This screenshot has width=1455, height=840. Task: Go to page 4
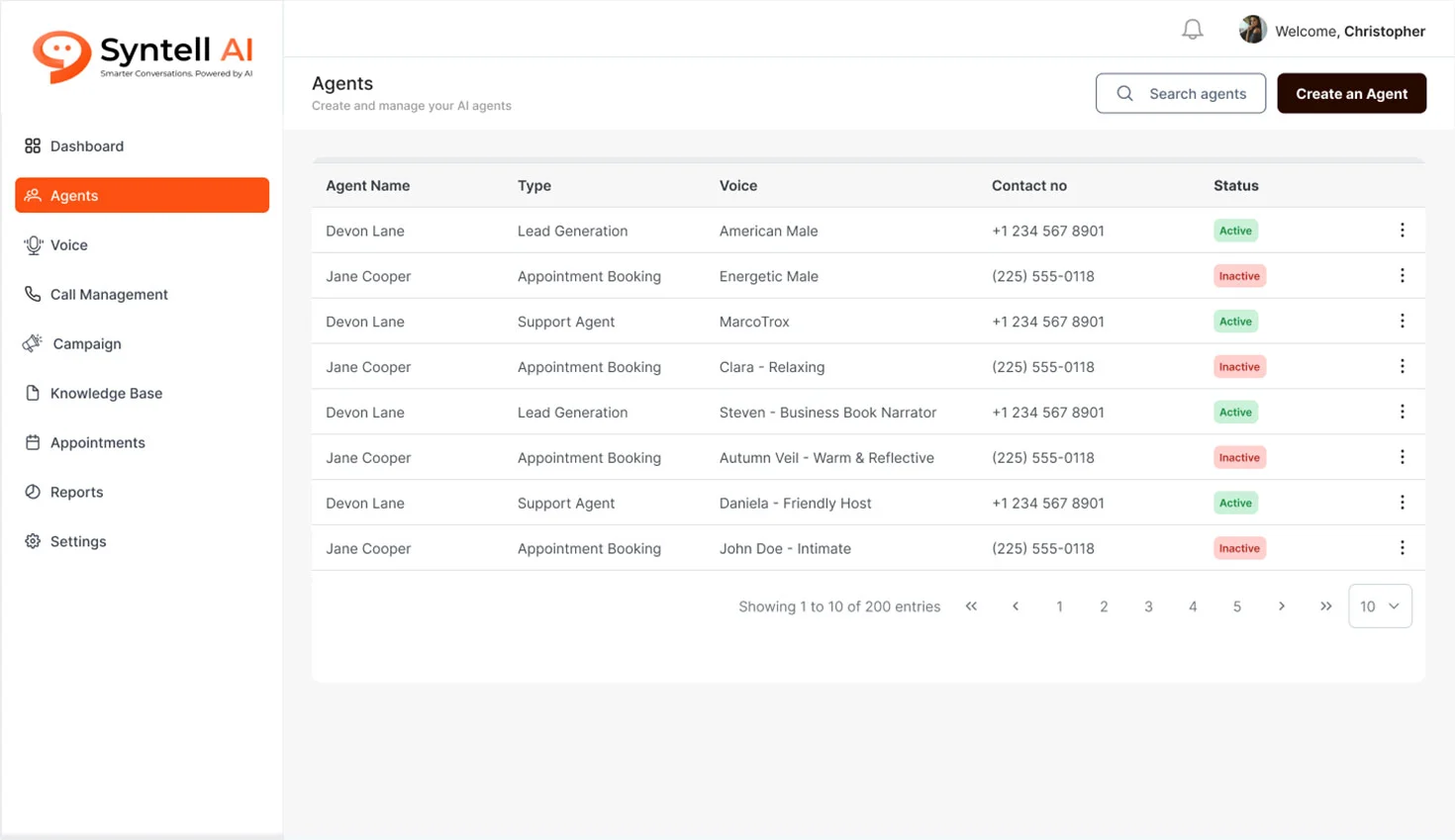[1193, 607]
